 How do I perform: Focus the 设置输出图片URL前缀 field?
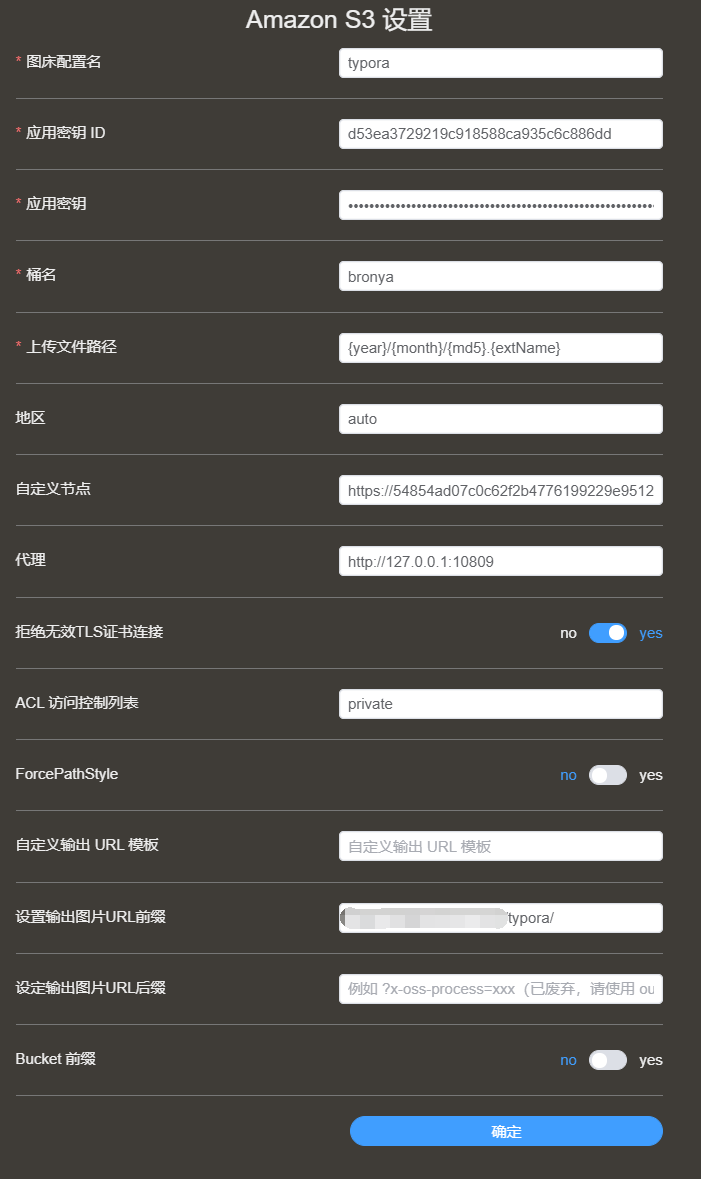point(501,918)
